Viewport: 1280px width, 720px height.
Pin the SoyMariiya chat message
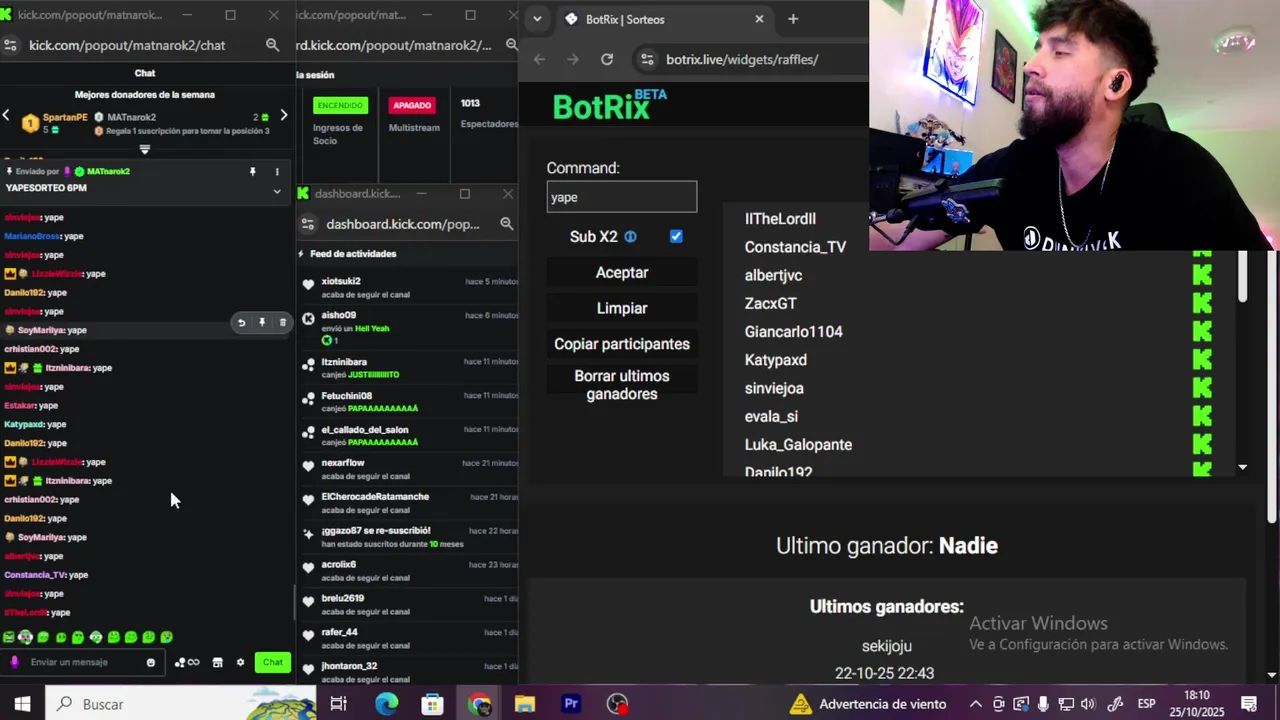pyautogui.click(x=262, y=323)
